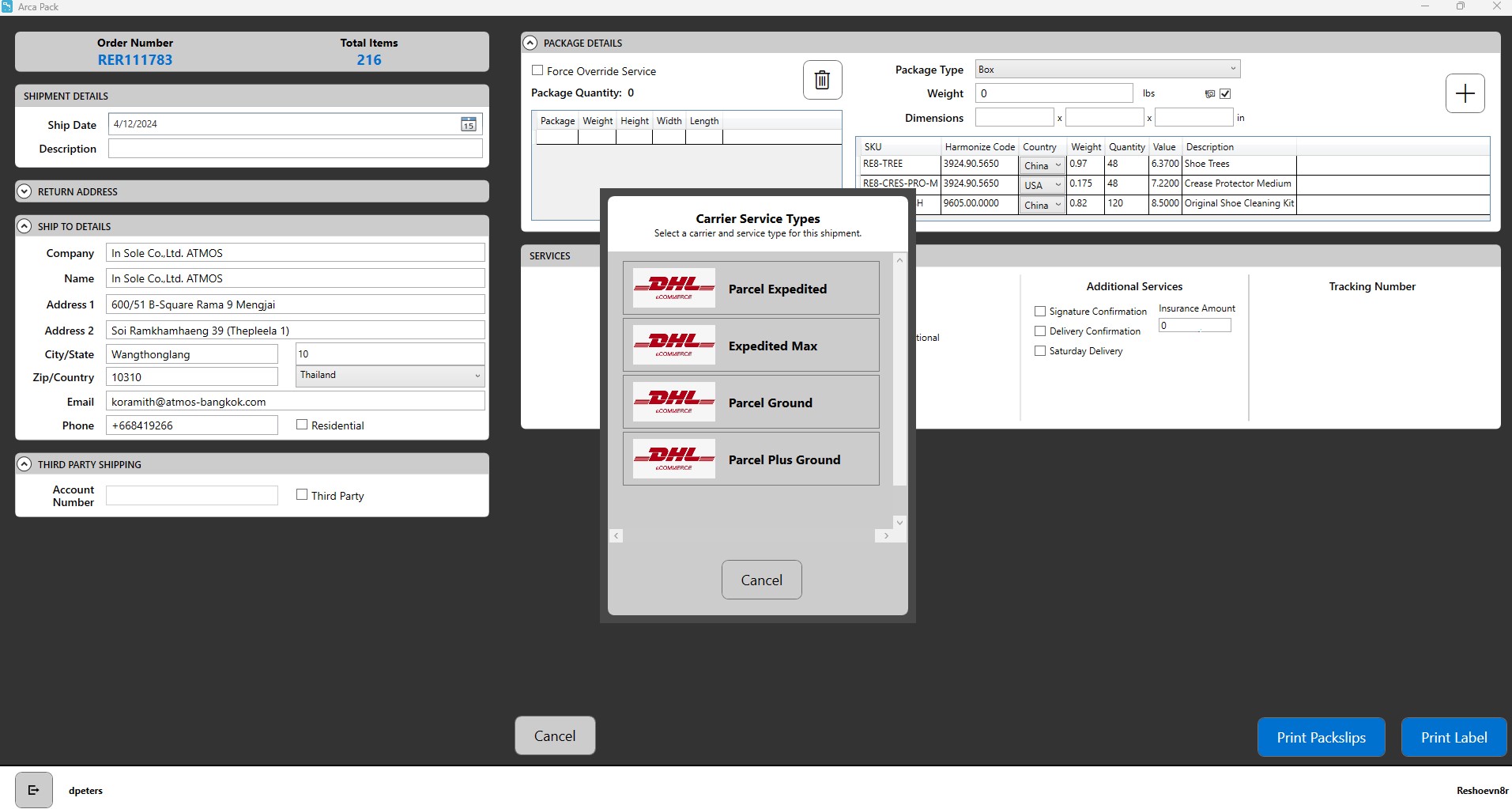The width and height of the screenshot is (1512, 809).
Task: Toggle the checkbox next to weight scale icon
Action: [1225, 93]
